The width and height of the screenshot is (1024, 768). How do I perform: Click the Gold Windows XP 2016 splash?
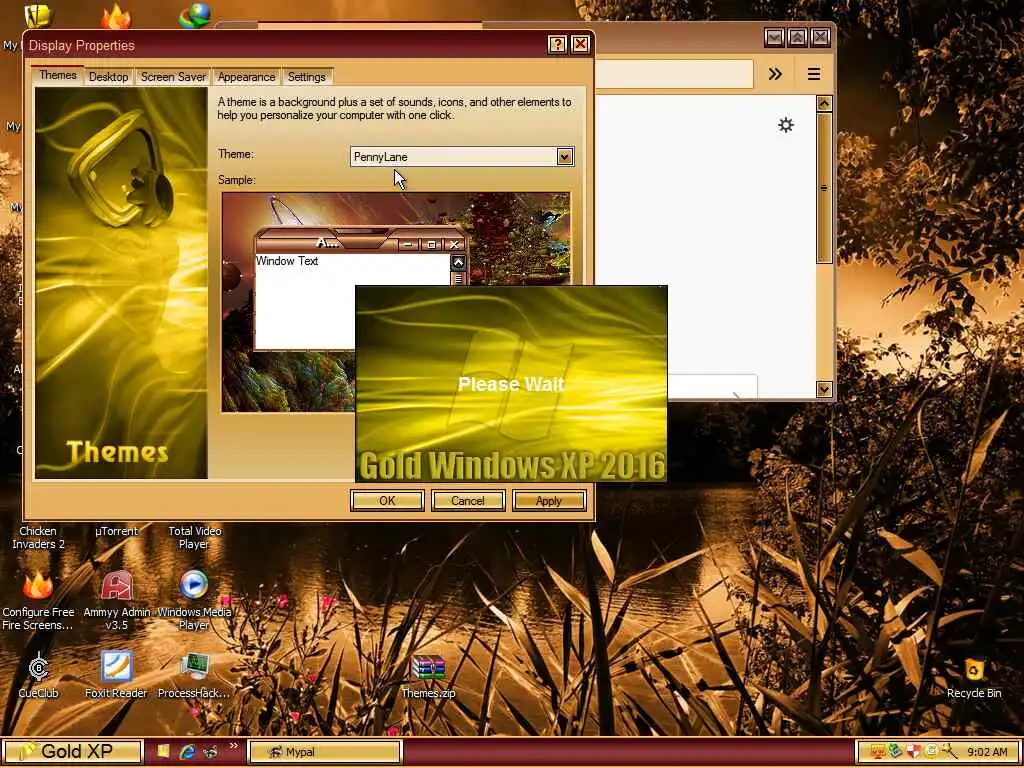(x=511, y=384)
